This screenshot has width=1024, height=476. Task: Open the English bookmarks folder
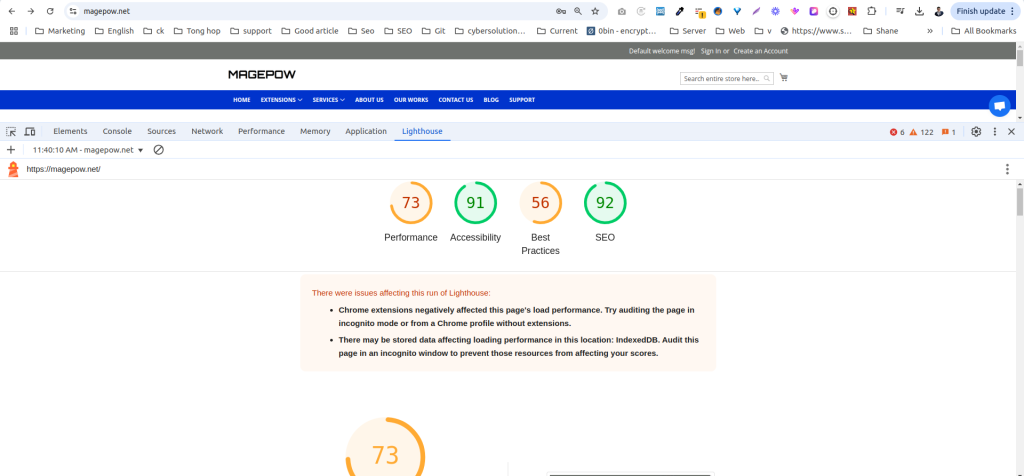tap(114, 31)
